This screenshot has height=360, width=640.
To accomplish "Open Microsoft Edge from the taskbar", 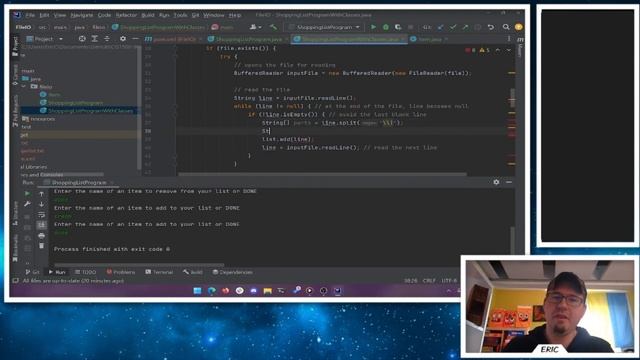I will click(x=211, y=291).
